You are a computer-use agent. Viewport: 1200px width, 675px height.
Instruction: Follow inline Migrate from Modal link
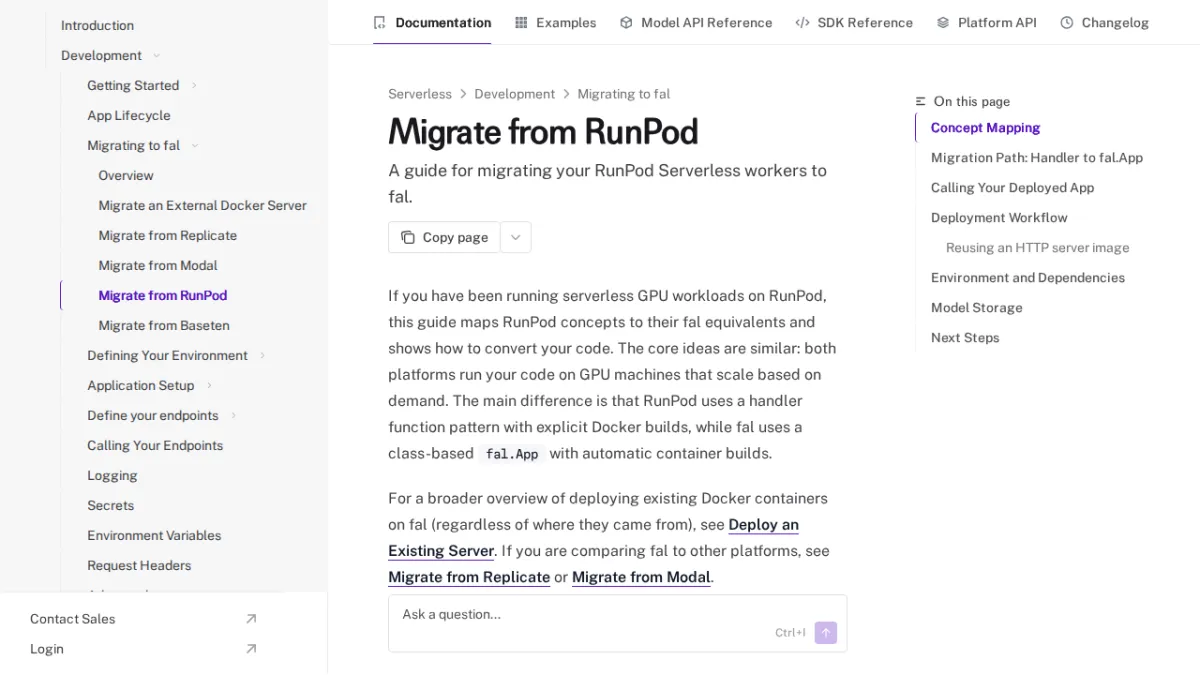click(641, 577)
